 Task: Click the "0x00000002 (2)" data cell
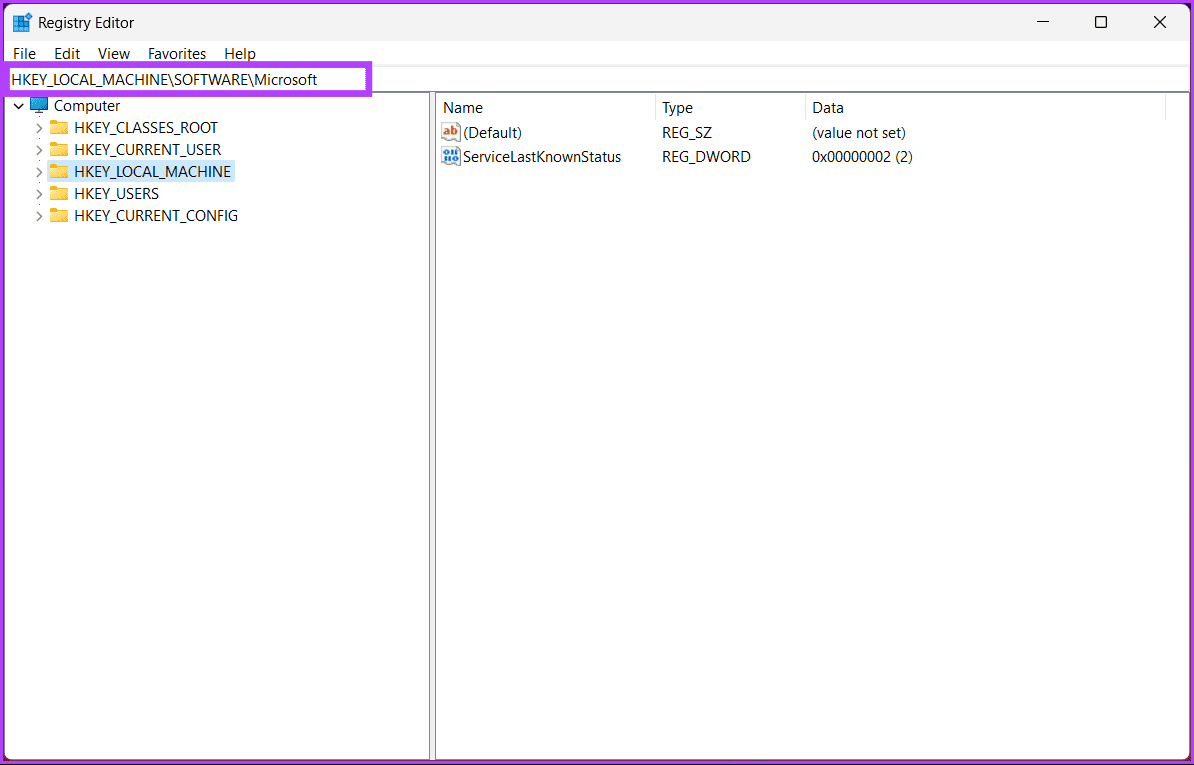point(862,157)
